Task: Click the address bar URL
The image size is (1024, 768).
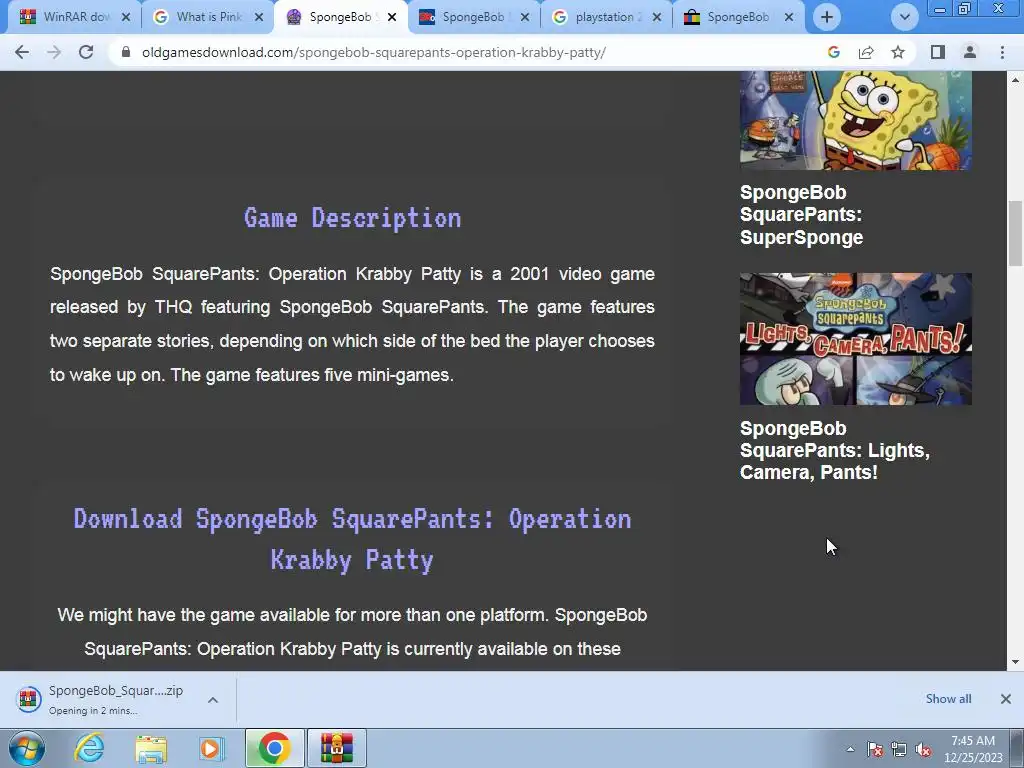Action: [374, 52]
